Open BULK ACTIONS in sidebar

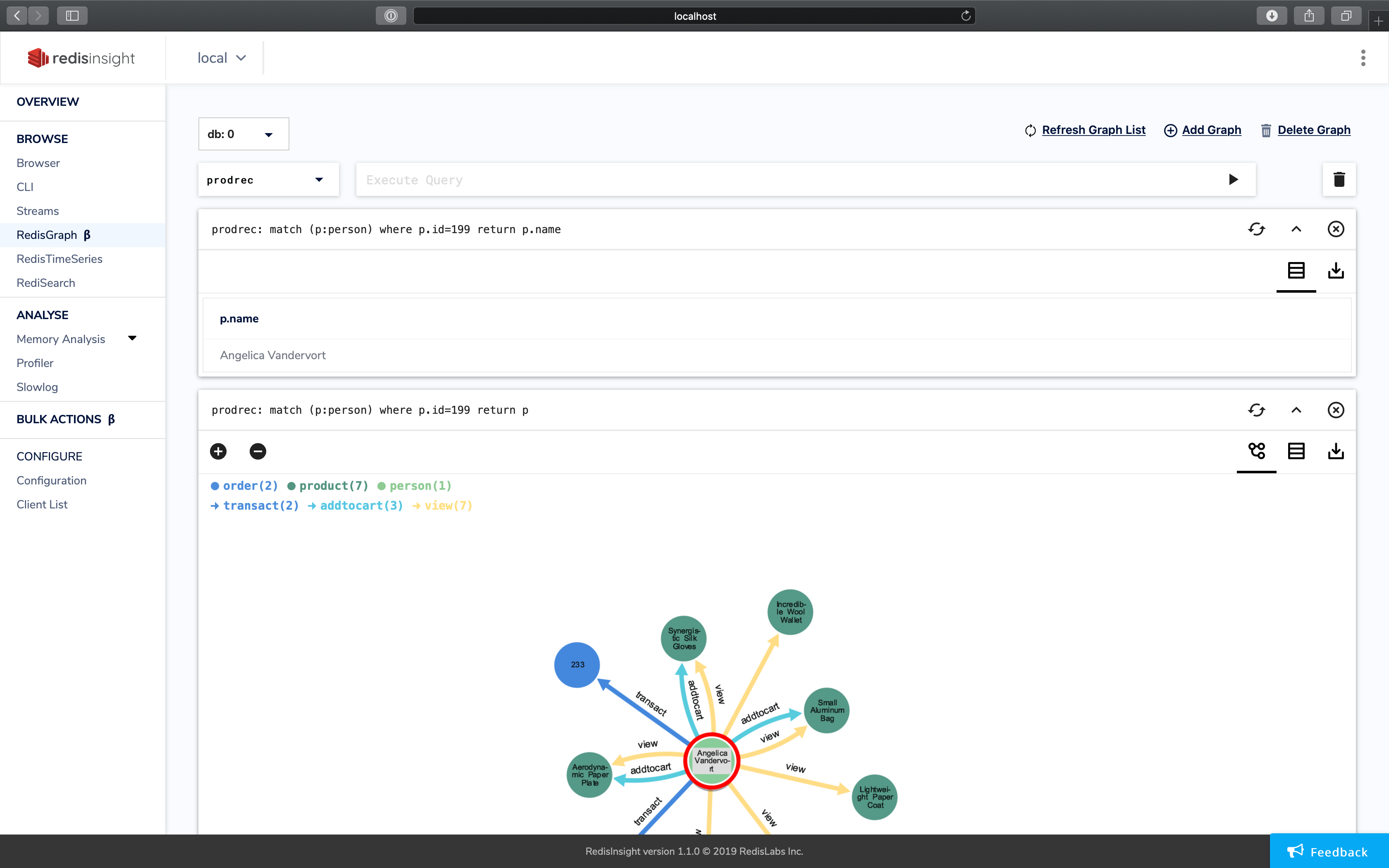pos(65,420)
